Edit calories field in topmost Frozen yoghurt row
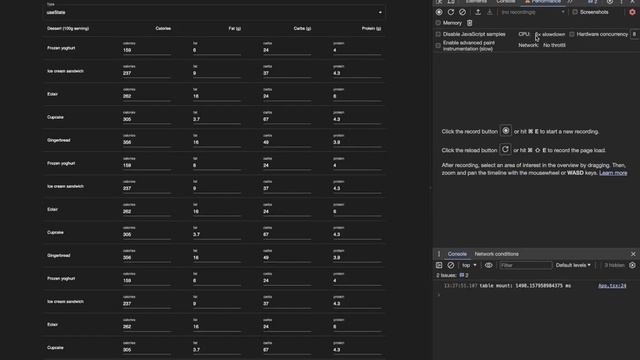The width and height of the screenshot is (640, 360). coord(147,50)
